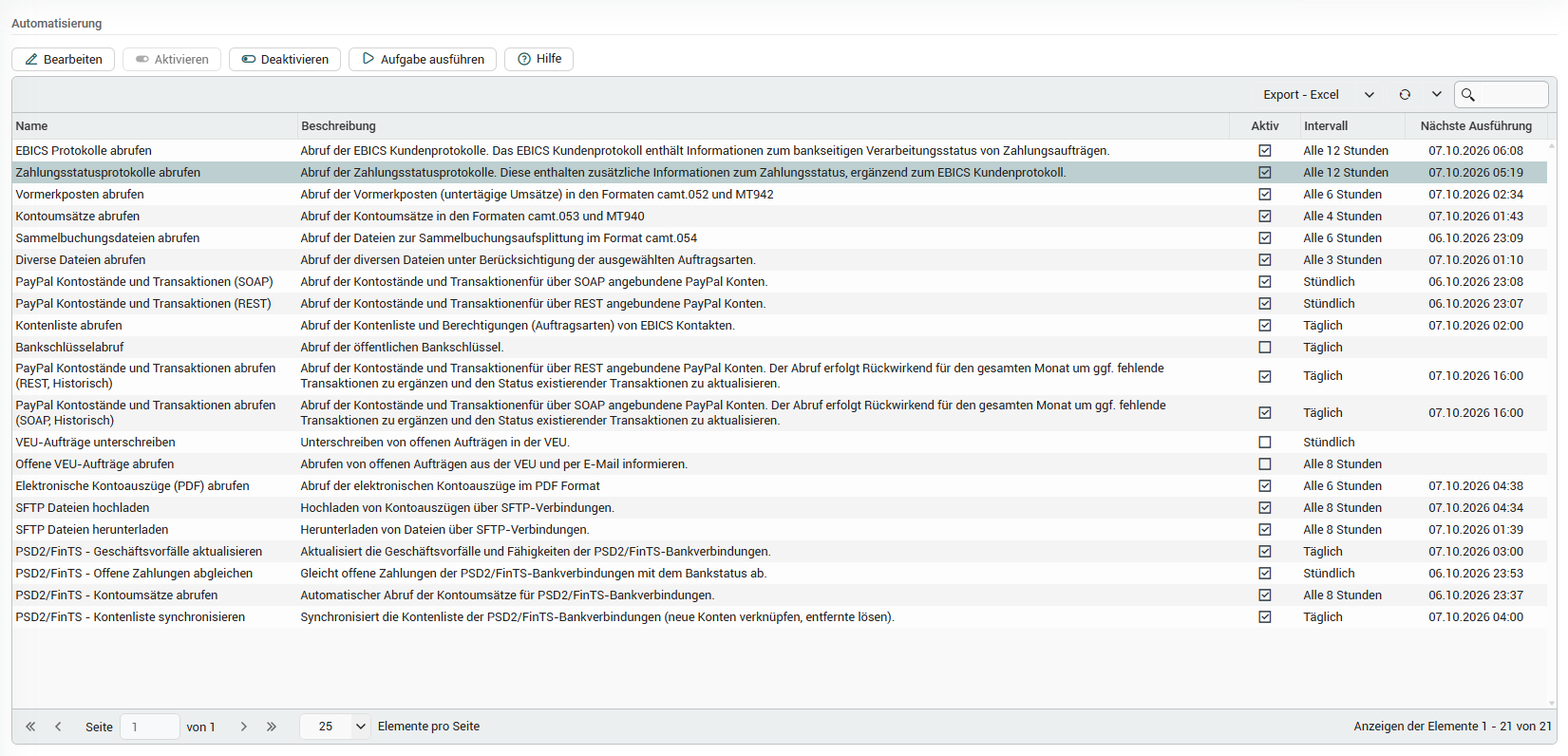1568x756 pixels.
Task: Go to the first page of results
Action: pos(30,727)
